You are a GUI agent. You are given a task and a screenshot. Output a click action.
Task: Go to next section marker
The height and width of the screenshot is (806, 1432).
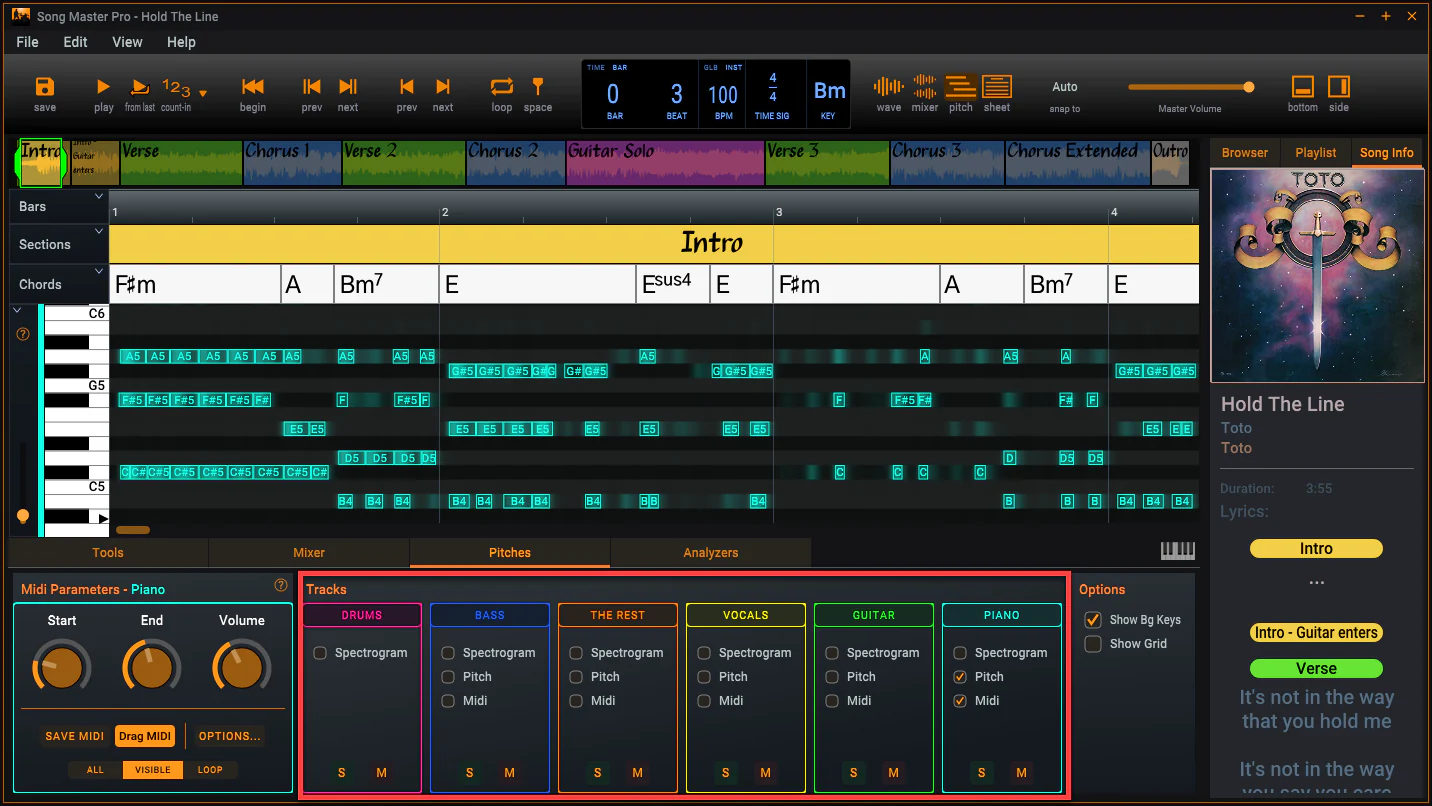coord(348,87)
